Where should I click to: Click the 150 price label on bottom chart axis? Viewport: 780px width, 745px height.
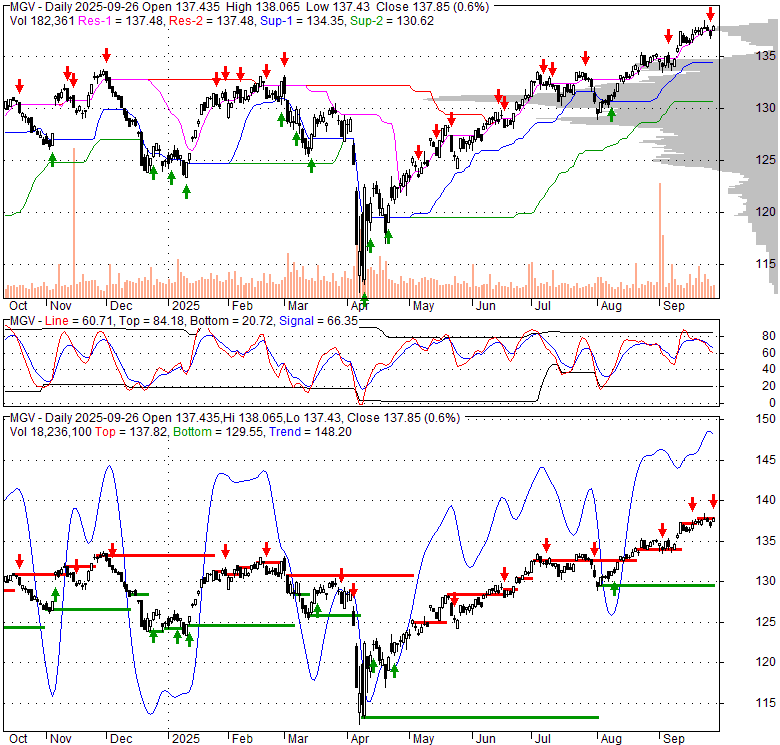coord(766,419)
